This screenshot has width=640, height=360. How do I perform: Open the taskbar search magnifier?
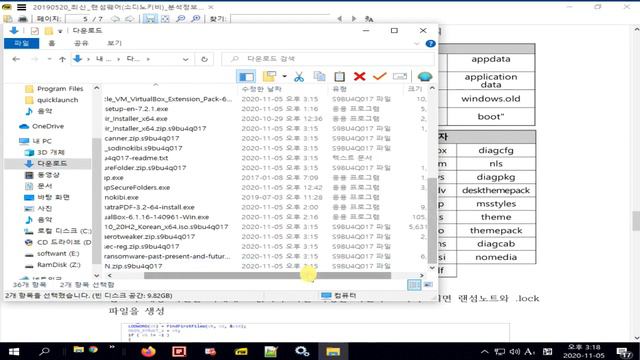click(x=44, y=351)
